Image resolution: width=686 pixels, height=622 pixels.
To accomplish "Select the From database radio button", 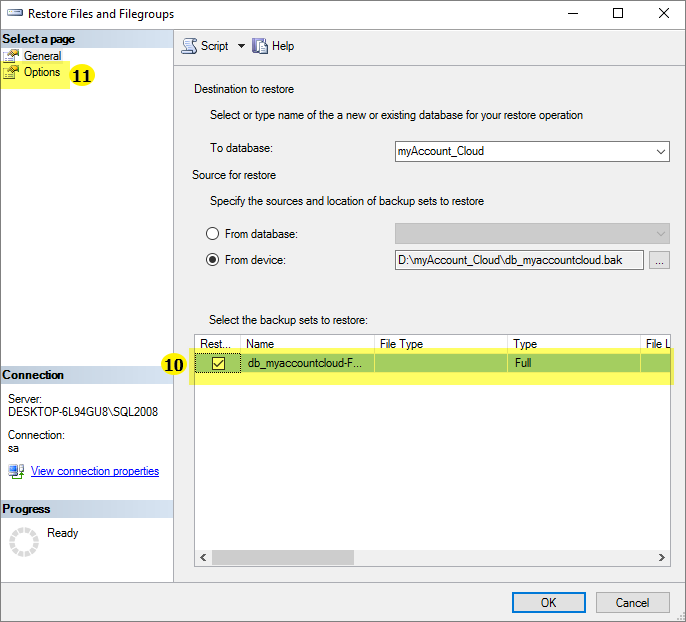I will (213, 234).
